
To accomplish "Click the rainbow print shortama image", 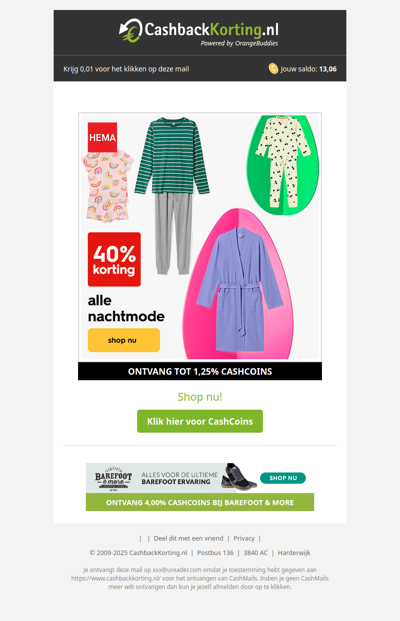I will [x=107, y=186].
